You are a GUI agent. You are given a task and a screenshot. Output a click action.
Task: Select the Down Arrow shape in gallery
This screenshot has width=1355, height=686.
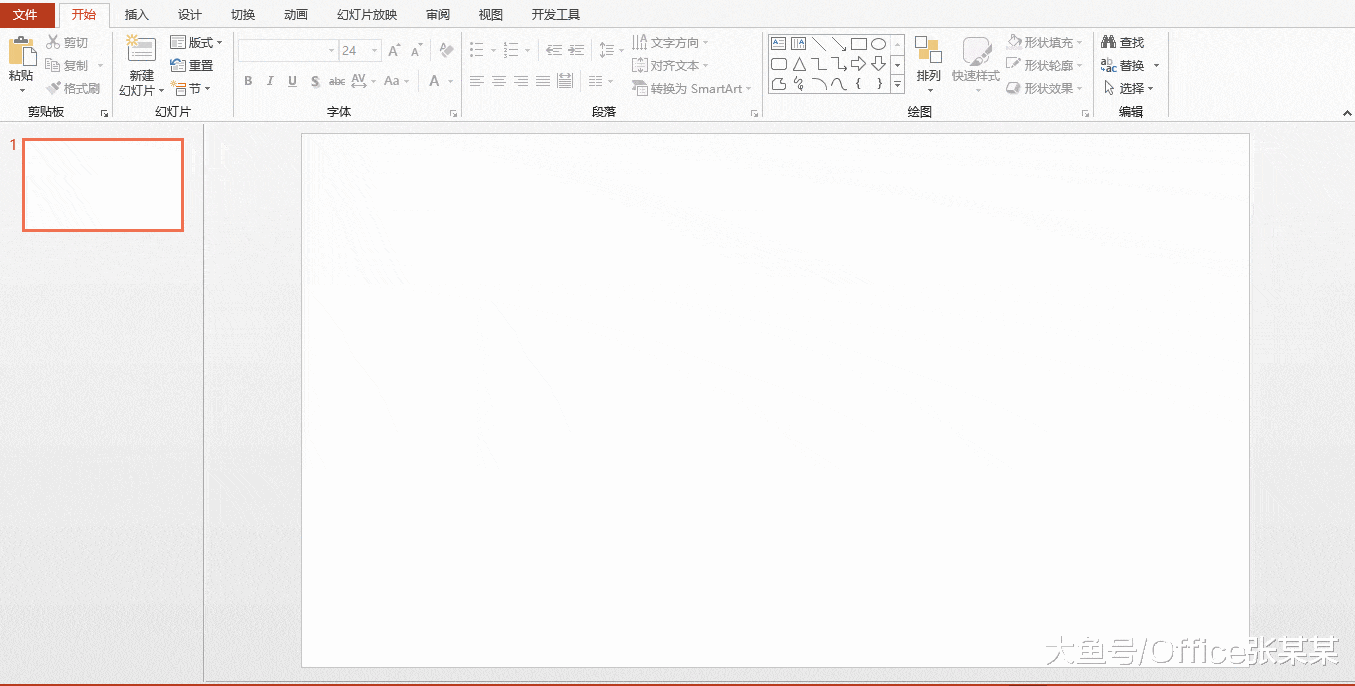pos(878,64)
